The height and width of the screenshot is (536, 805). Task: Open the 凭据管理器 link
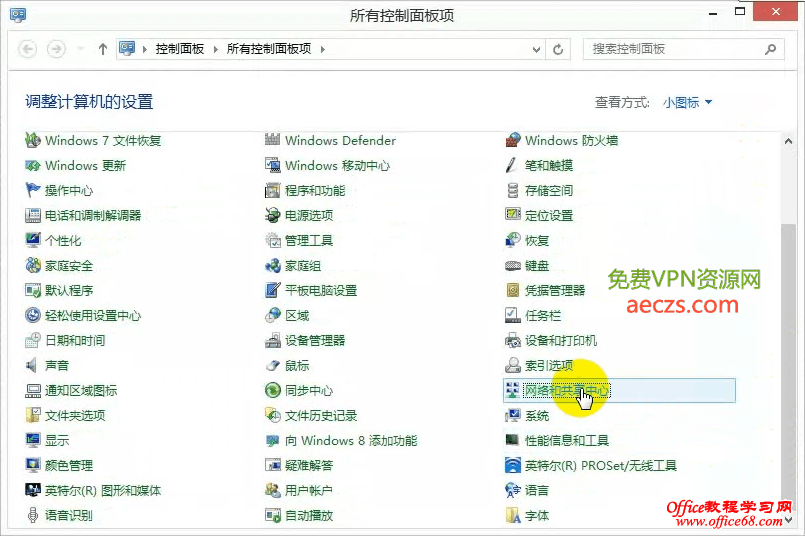[554, 290]
